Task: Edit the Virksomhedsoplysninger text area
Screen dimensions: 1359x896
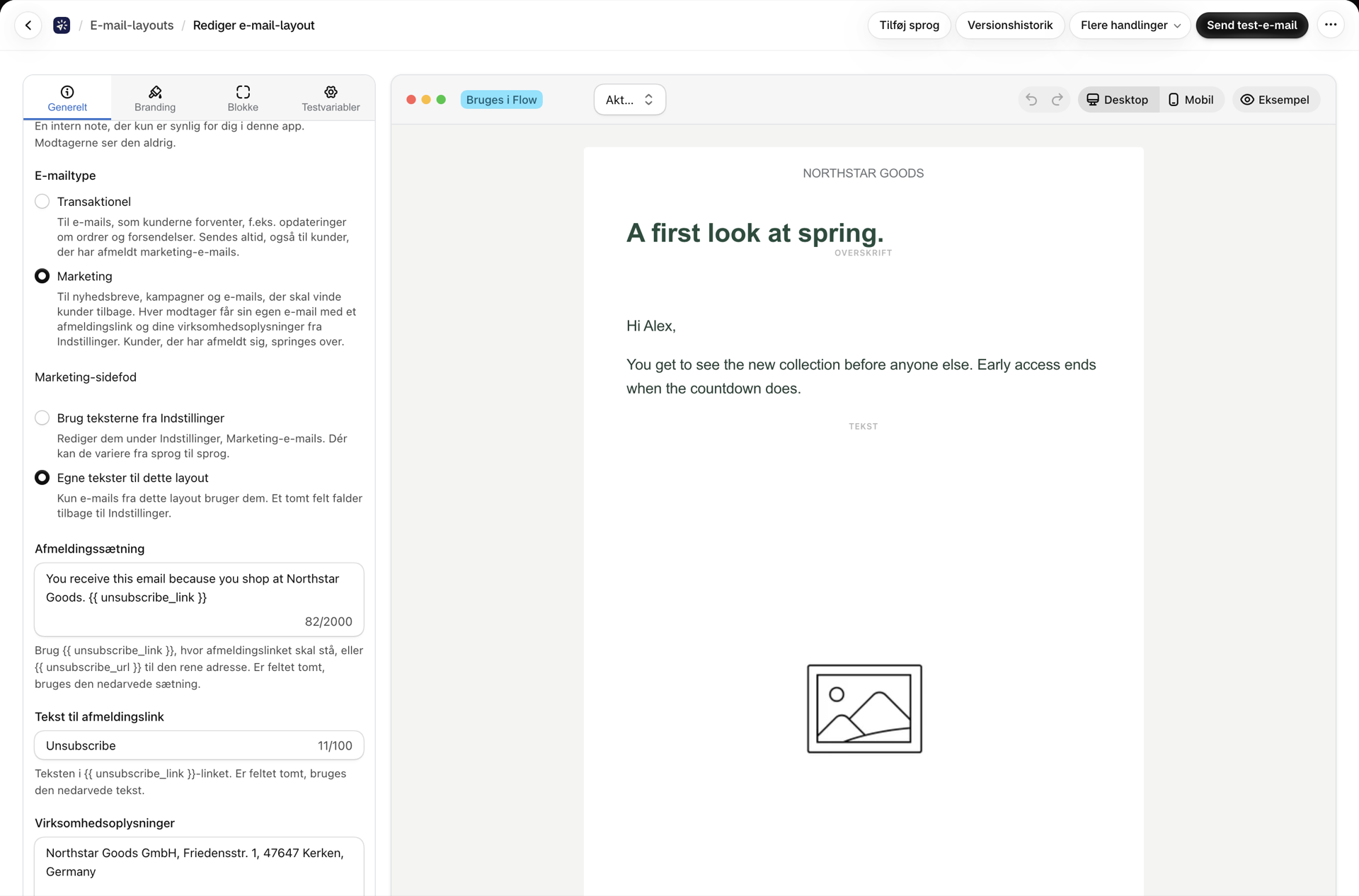Action: [x=199, y=866]
